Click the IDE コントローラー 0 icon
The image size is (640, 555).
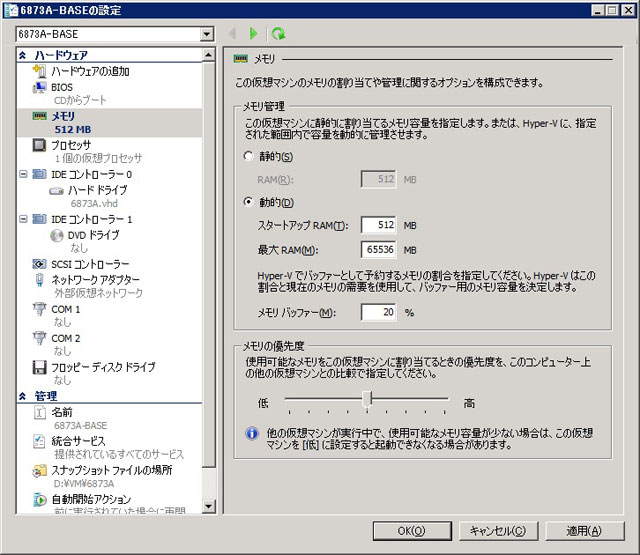coord(39,174)
